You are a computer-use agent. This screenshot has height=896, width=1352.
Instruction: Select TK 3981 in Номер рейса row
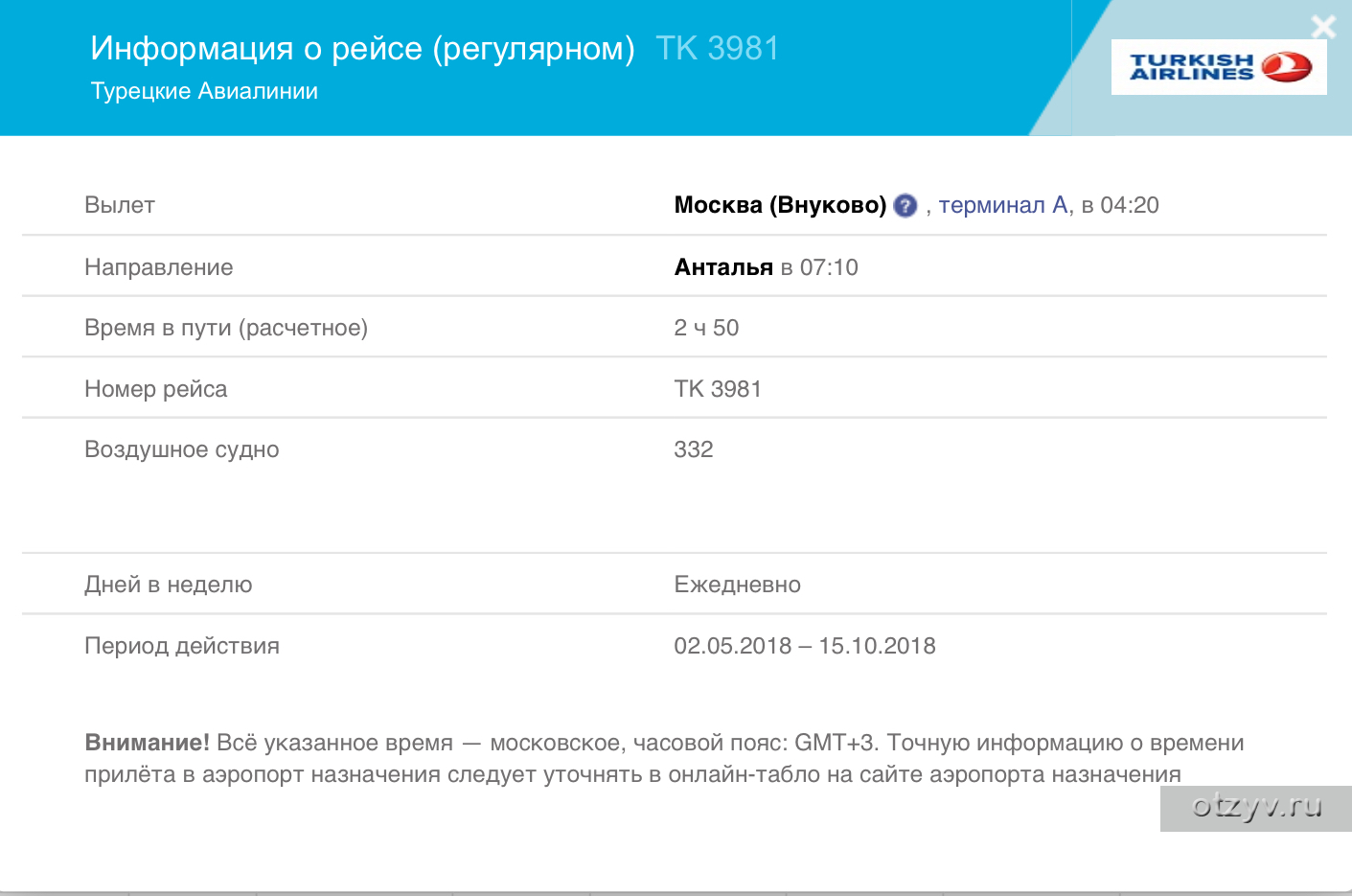point(718,389)
